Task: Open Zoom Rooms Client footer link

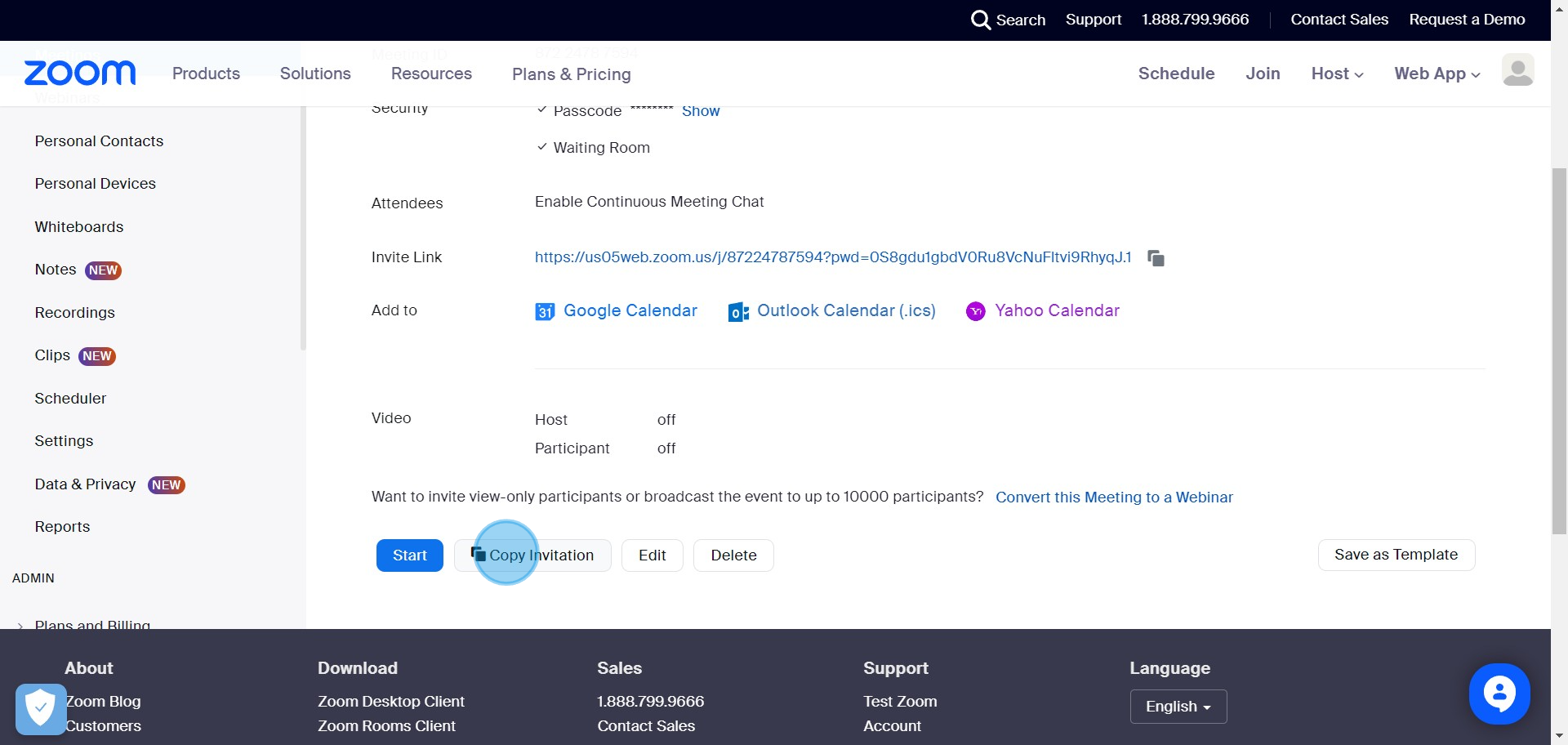Action: (386, 726)
